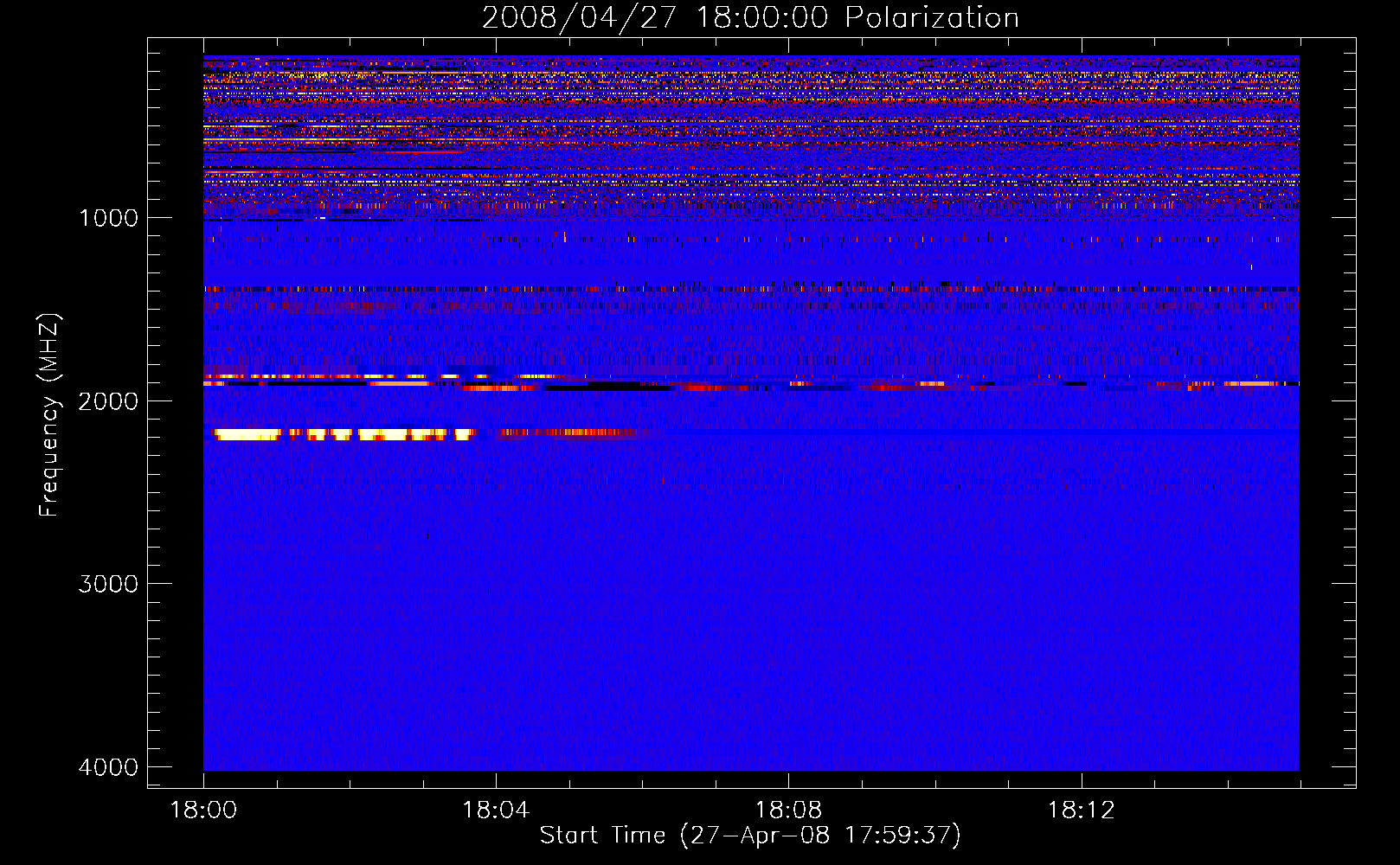This screenshot has width=1400, height=865.
Task: Click the 18:00 time tick label
Action: pos(203,811)
